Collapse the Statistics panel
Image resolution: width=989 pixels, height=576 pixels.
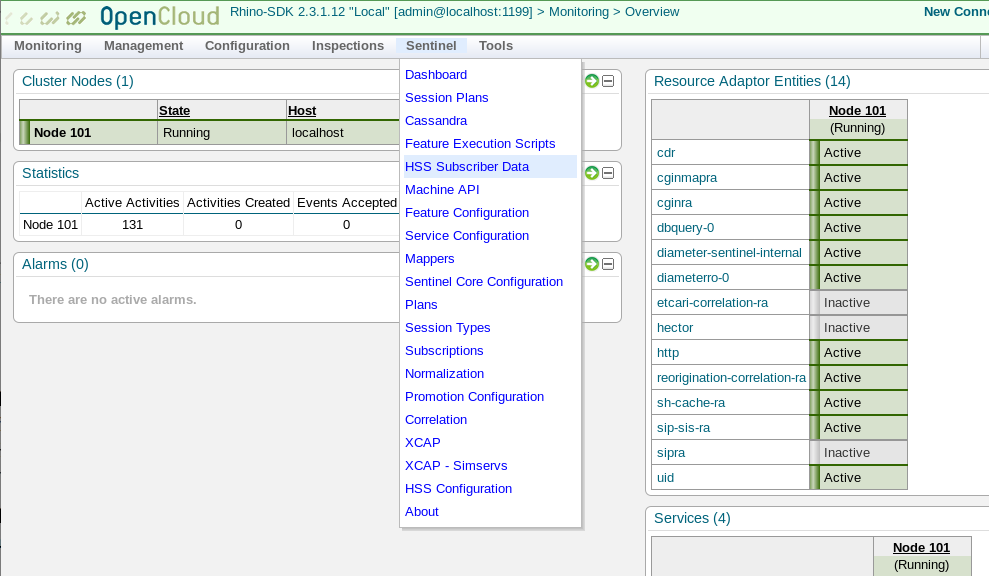(x=608, y=173)
